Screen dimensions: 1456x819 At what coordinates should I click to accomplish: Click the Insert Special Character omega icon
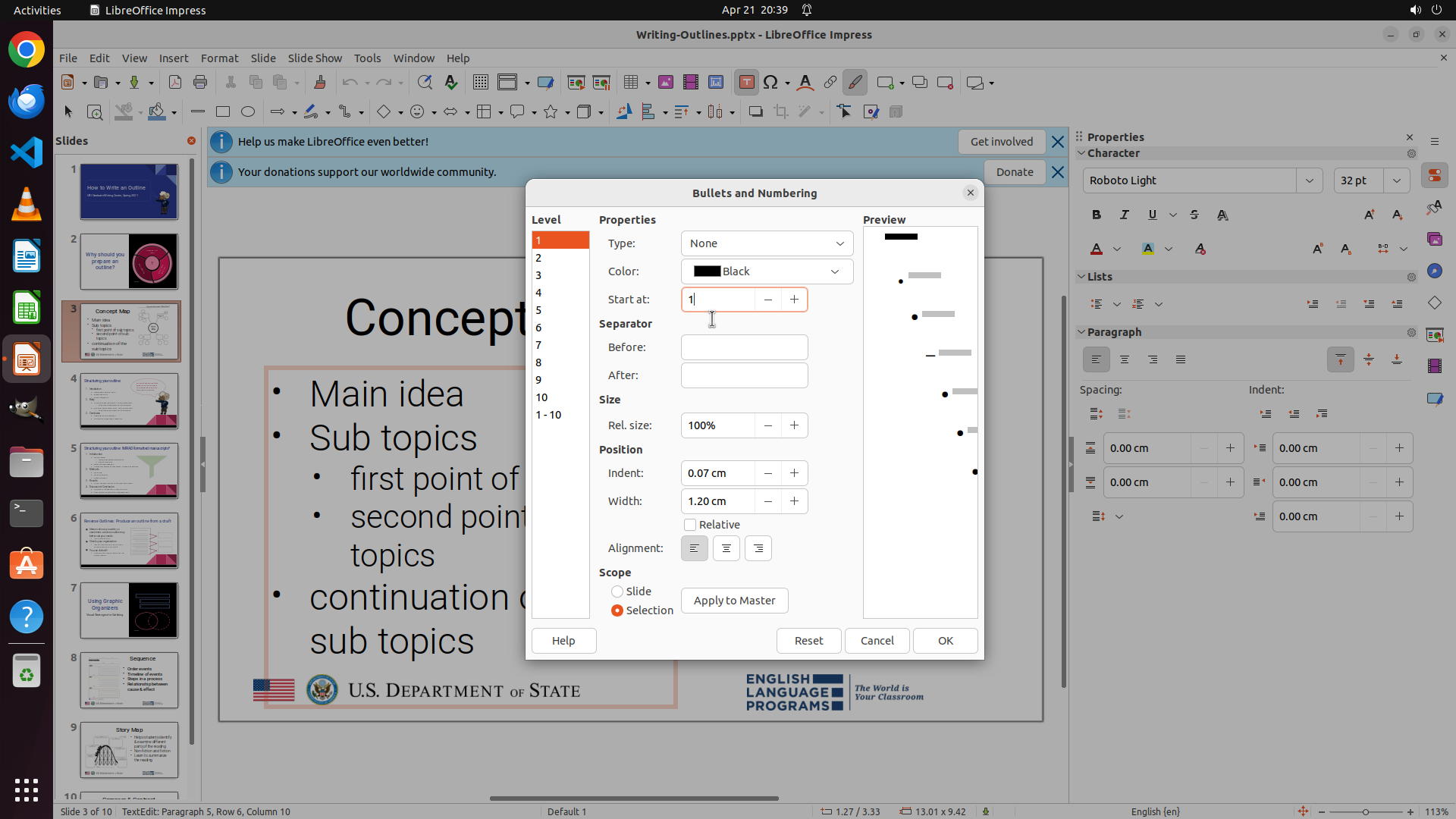[x=770, y=83]
